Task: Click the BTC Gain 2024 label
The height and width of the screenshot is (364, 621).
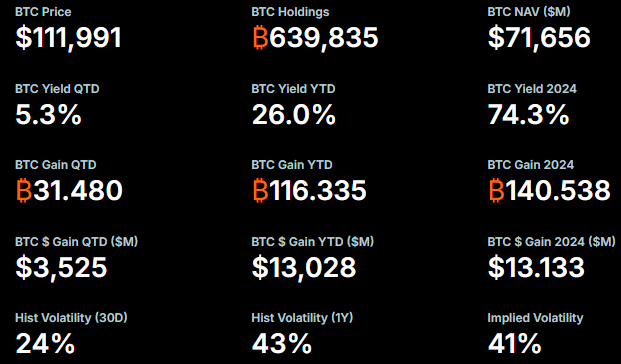Action: (531, 165)
